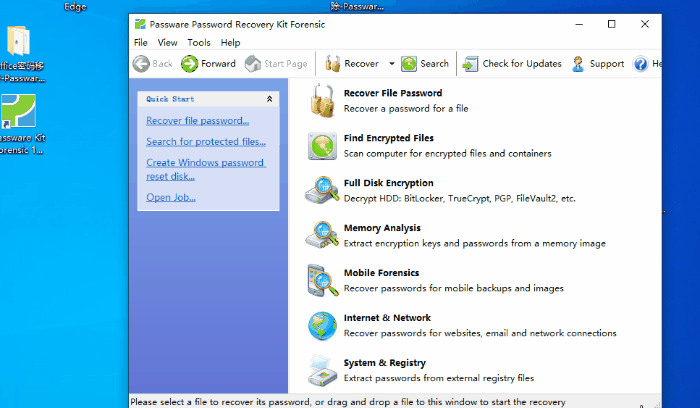Click the Recover padlocks toolbar icon
The width and height of the screenshot is (700, 408).
[x=332, y=64]
